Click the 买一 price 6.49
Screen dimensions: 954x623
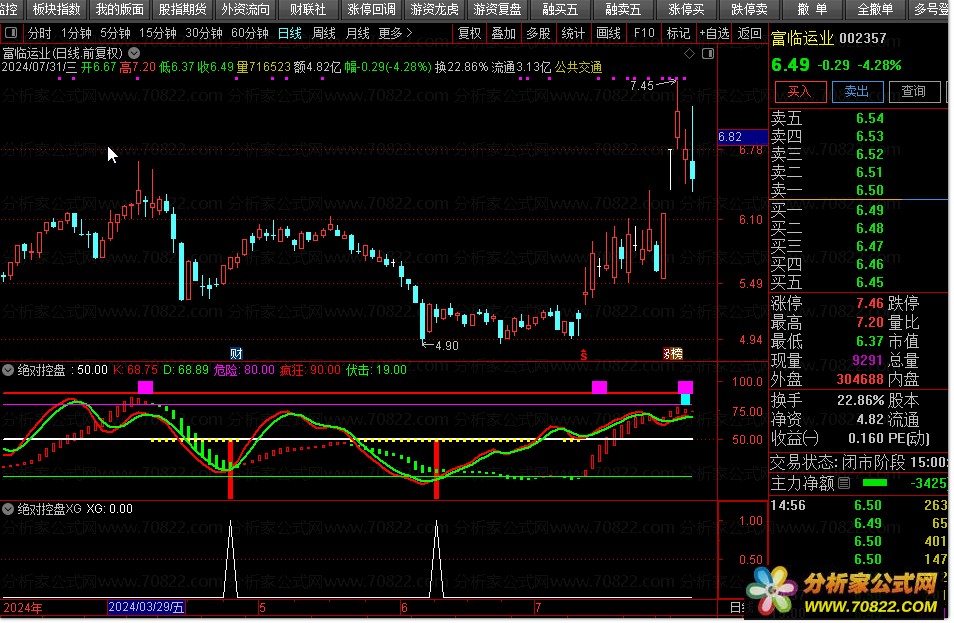pos(869,211)
